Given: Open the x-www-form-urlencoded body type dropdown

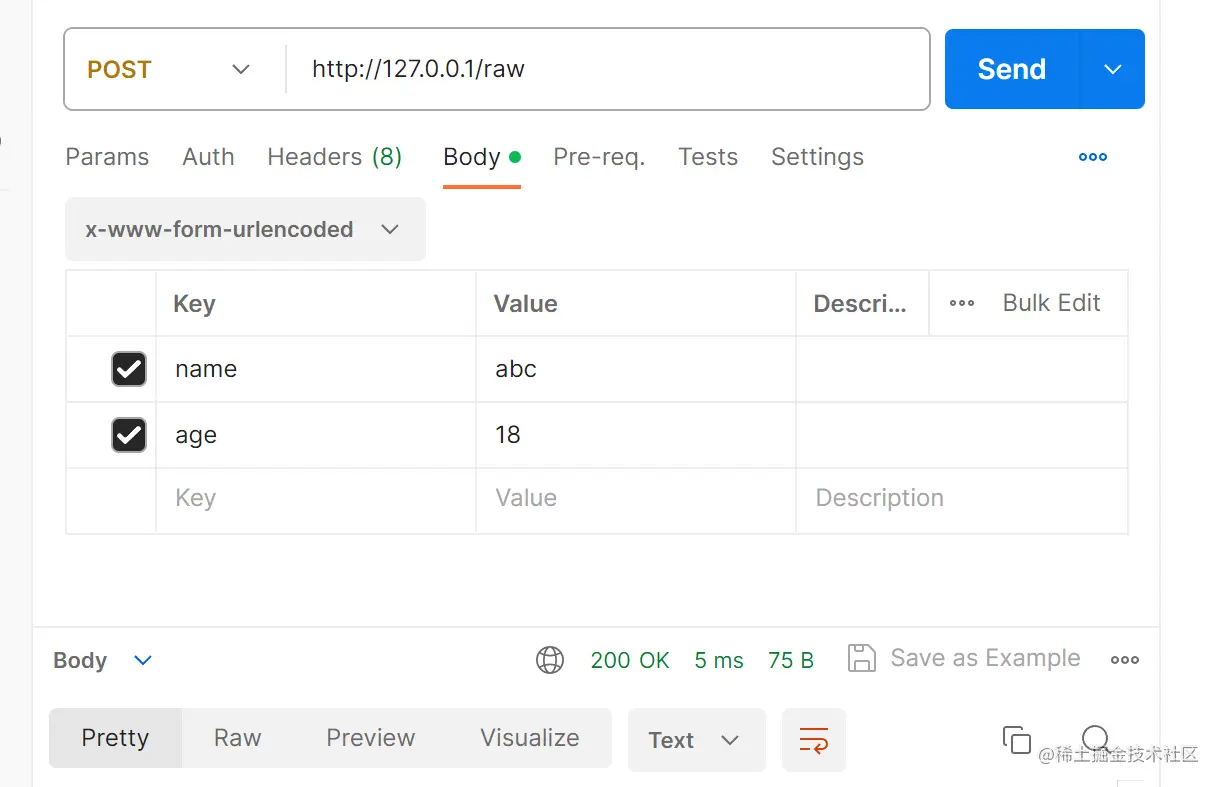Looking at the screenshot, I should 245,229.
